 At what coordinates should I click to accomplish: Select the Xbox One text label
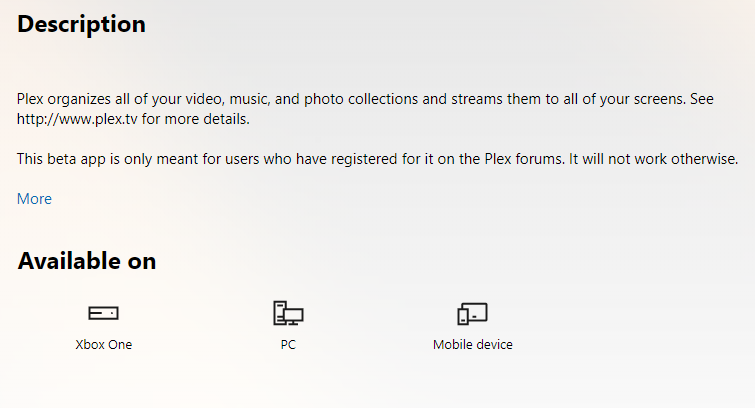click(x=103, y=345)
